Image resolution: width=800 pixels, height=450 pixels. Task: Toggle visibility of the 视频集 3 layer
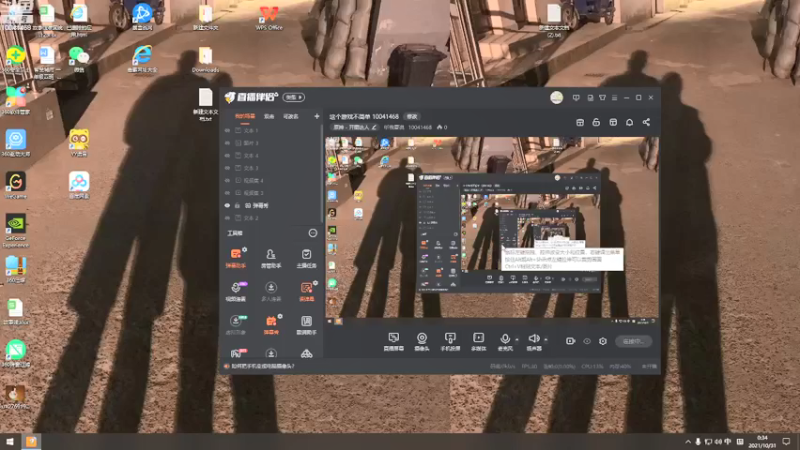coord(227,193)
